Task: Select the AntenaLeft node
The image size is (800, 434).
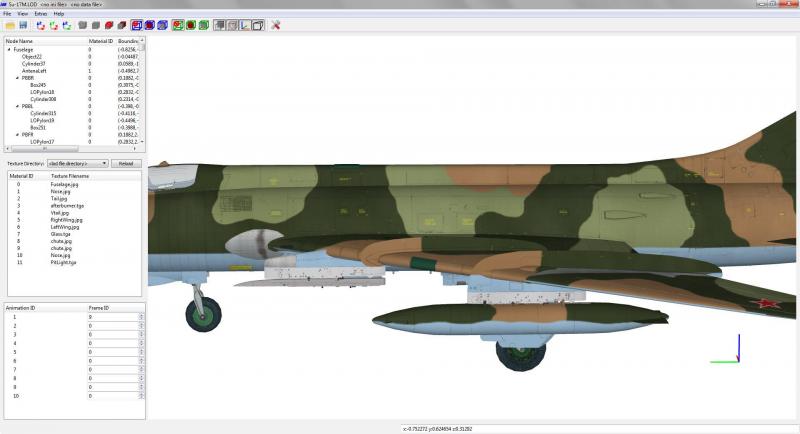Action: coord(34,71)
